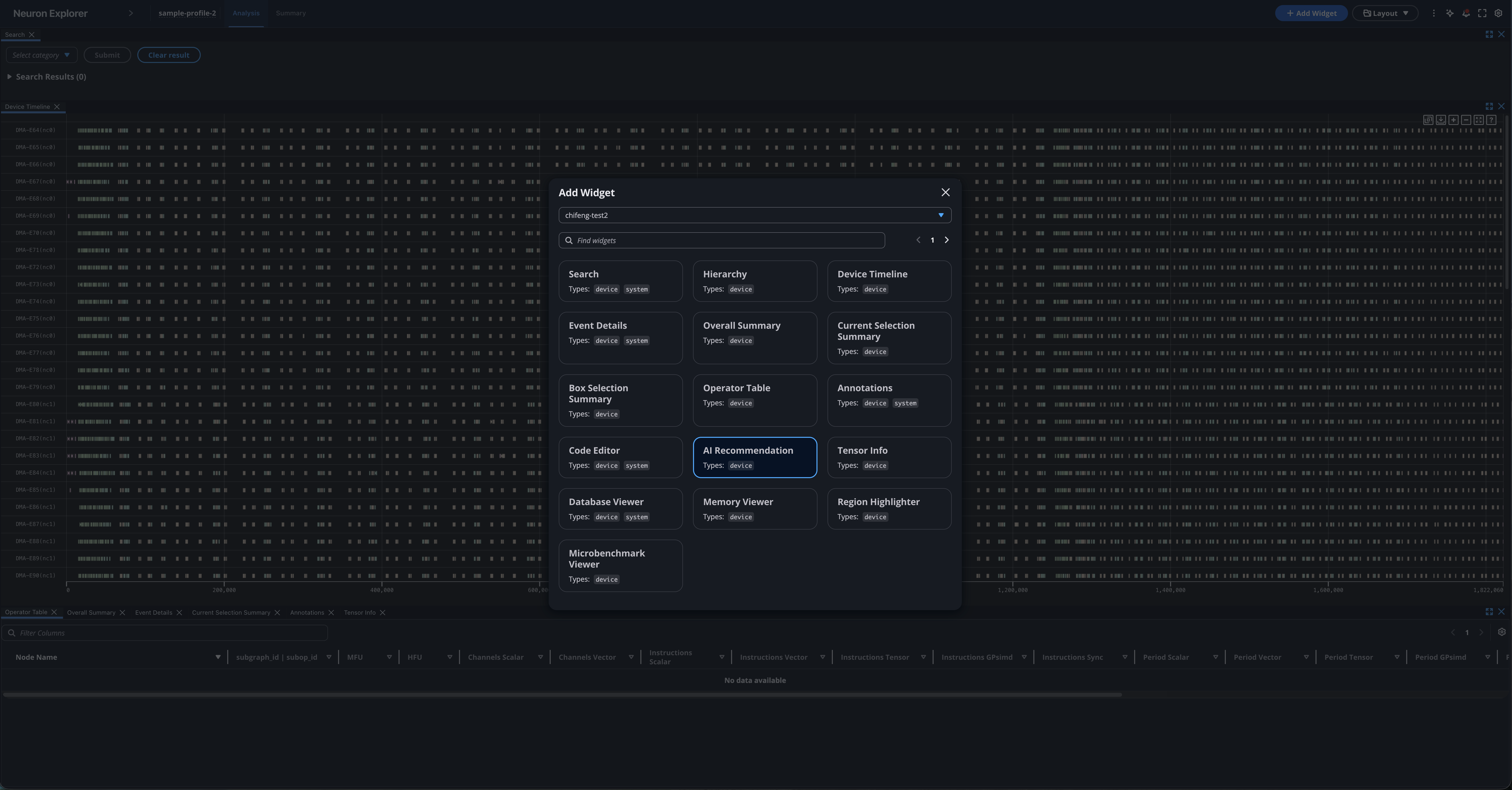Viewport: 1512px width, 790px height.
Task: Go to next page of widgets
Action: (x=946, y=240)
